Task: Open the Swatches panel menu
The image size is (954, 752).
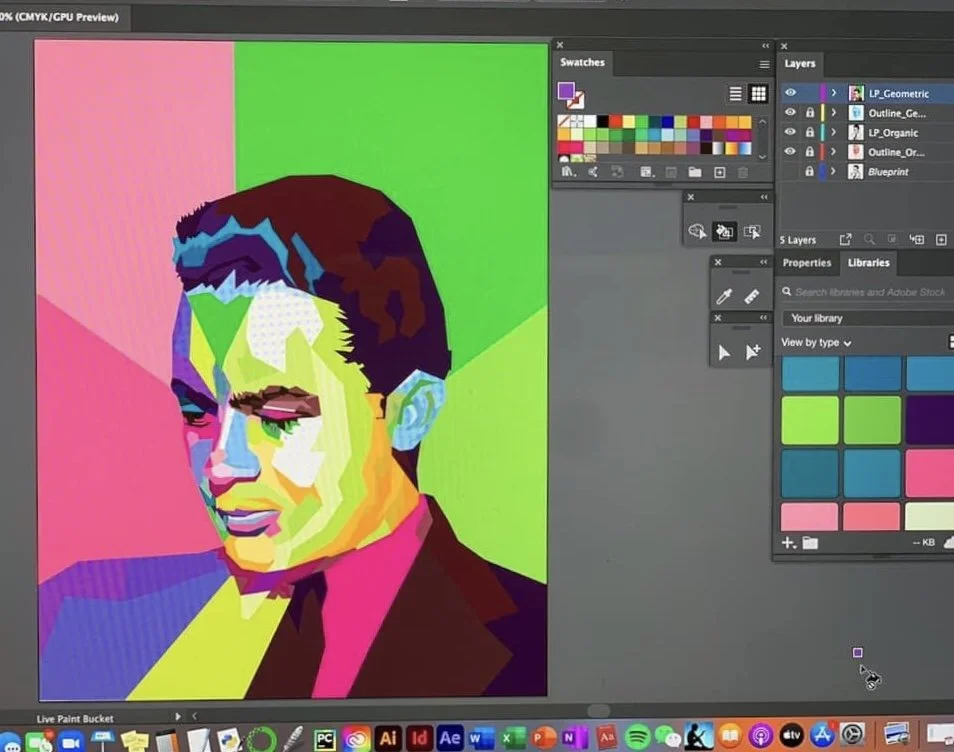Action: click(x=763, y=62)
